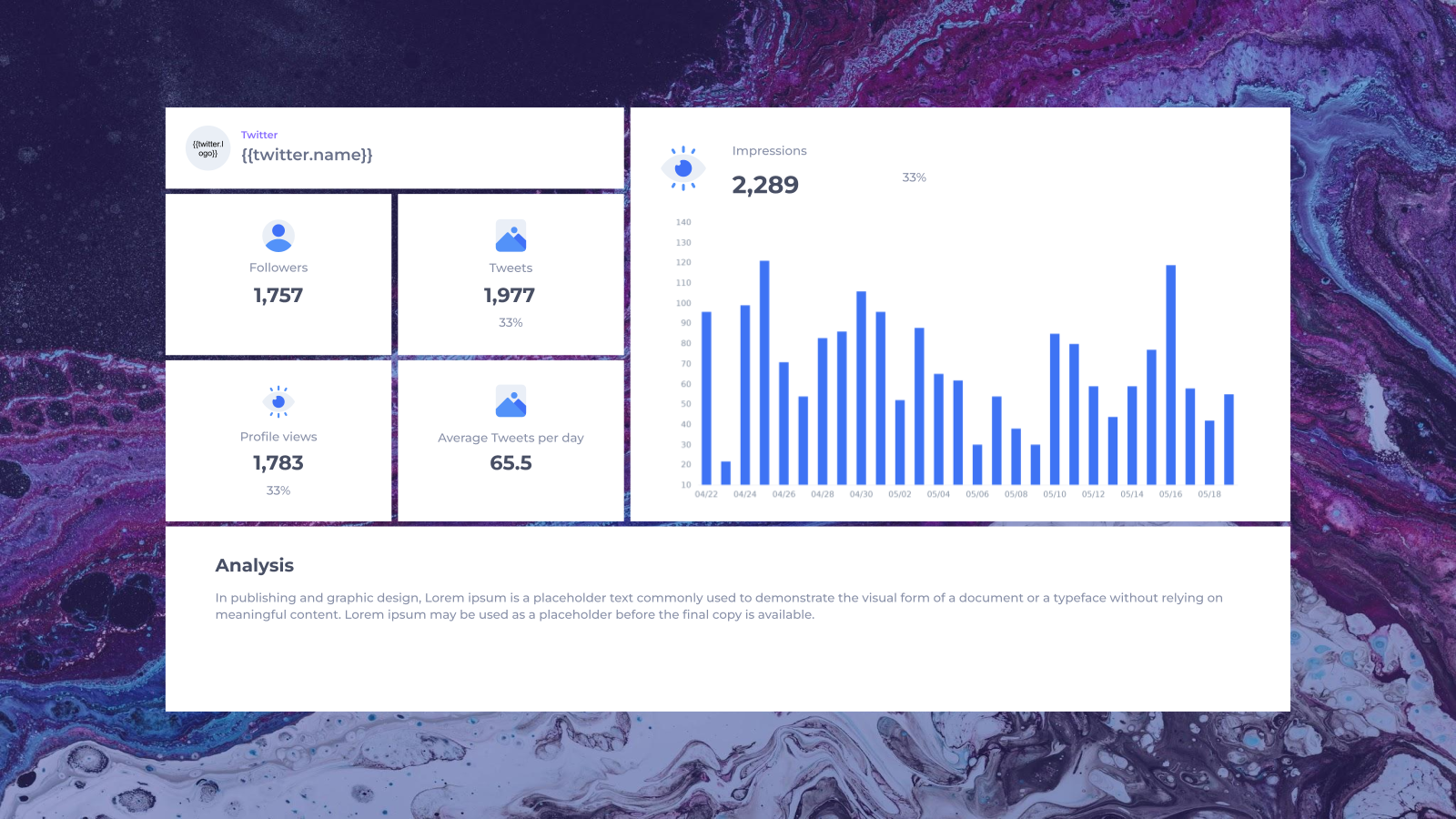Image resolution: width=1456 pixels, height=819 pixels.
Task: Select the 1,977 tweets value
Action: (510, 296)
